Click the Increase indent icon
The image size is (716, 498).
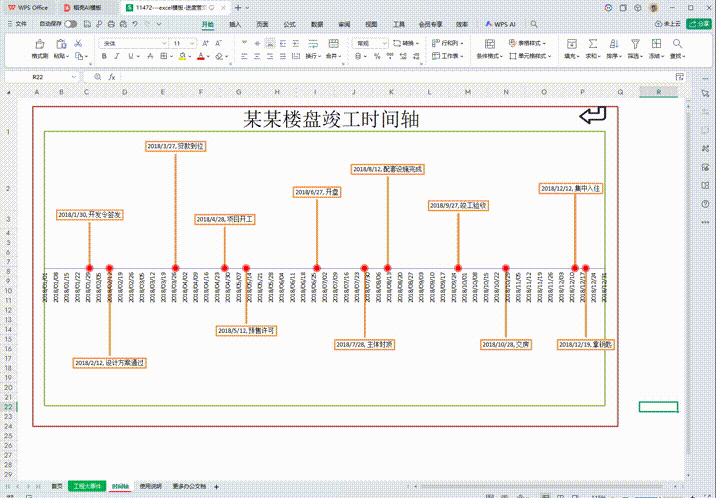(x=296, y=43)
